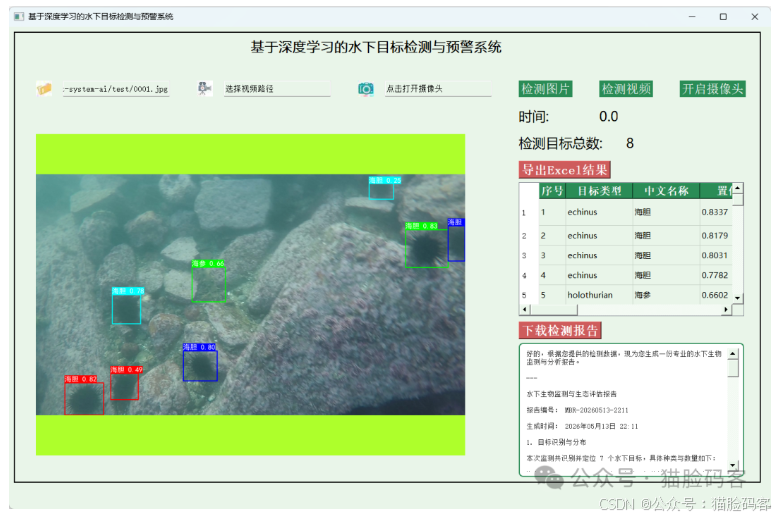Maximize the detection system window
Image resolution: width=778 pixels, height=518 pixels.
(723, 16)
